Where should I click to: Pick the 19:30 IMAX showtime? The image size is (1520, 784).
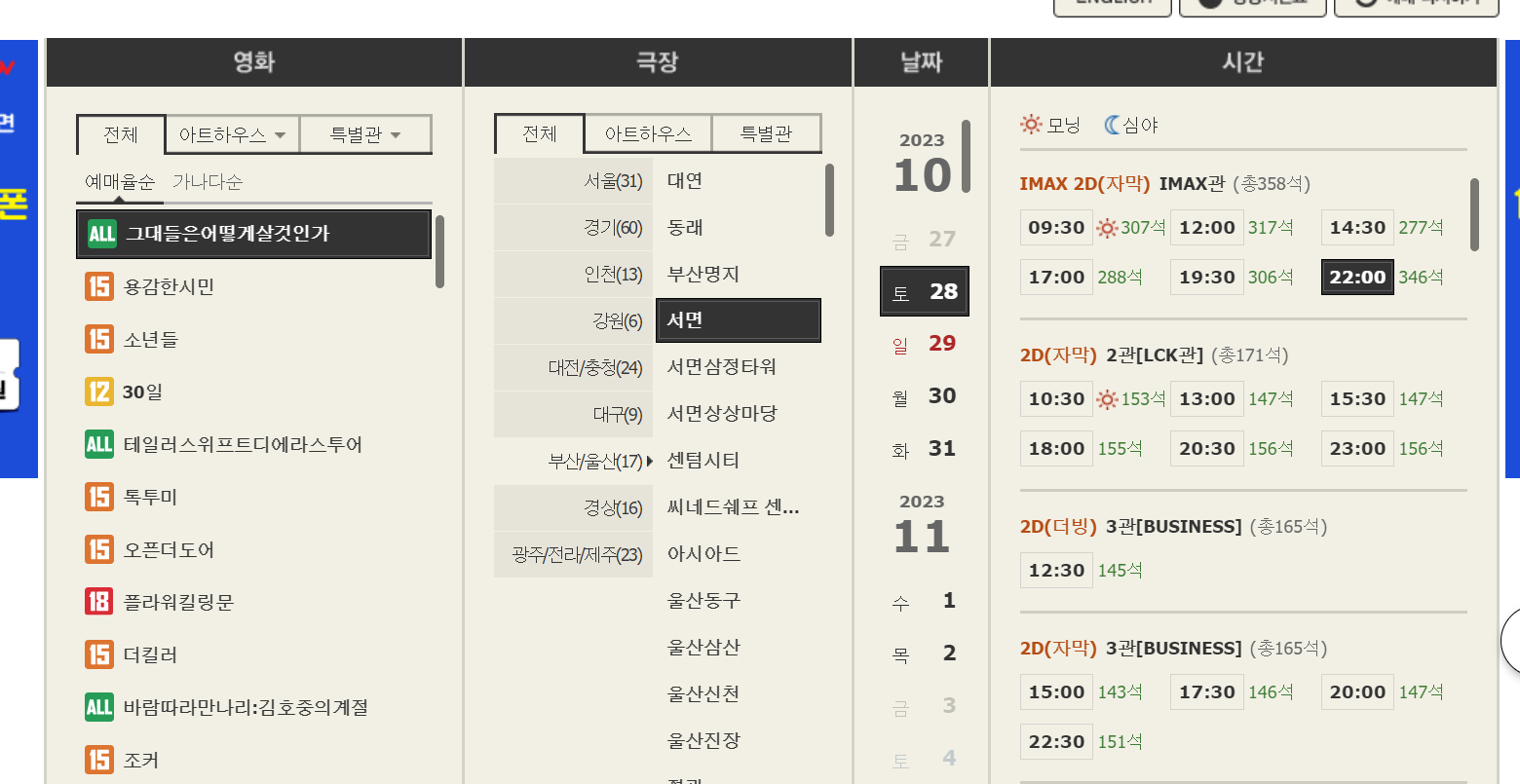[x=1206, y=277]
